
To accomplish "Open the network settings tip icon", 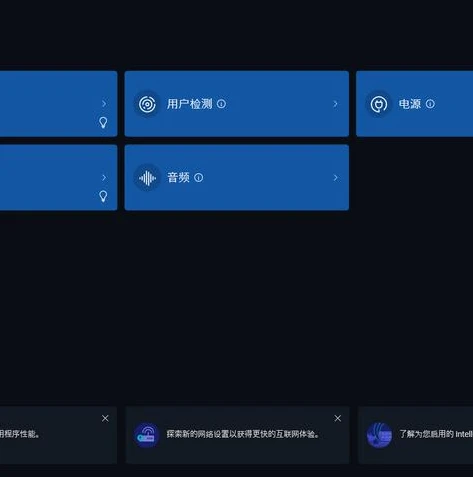I will 146,435.
